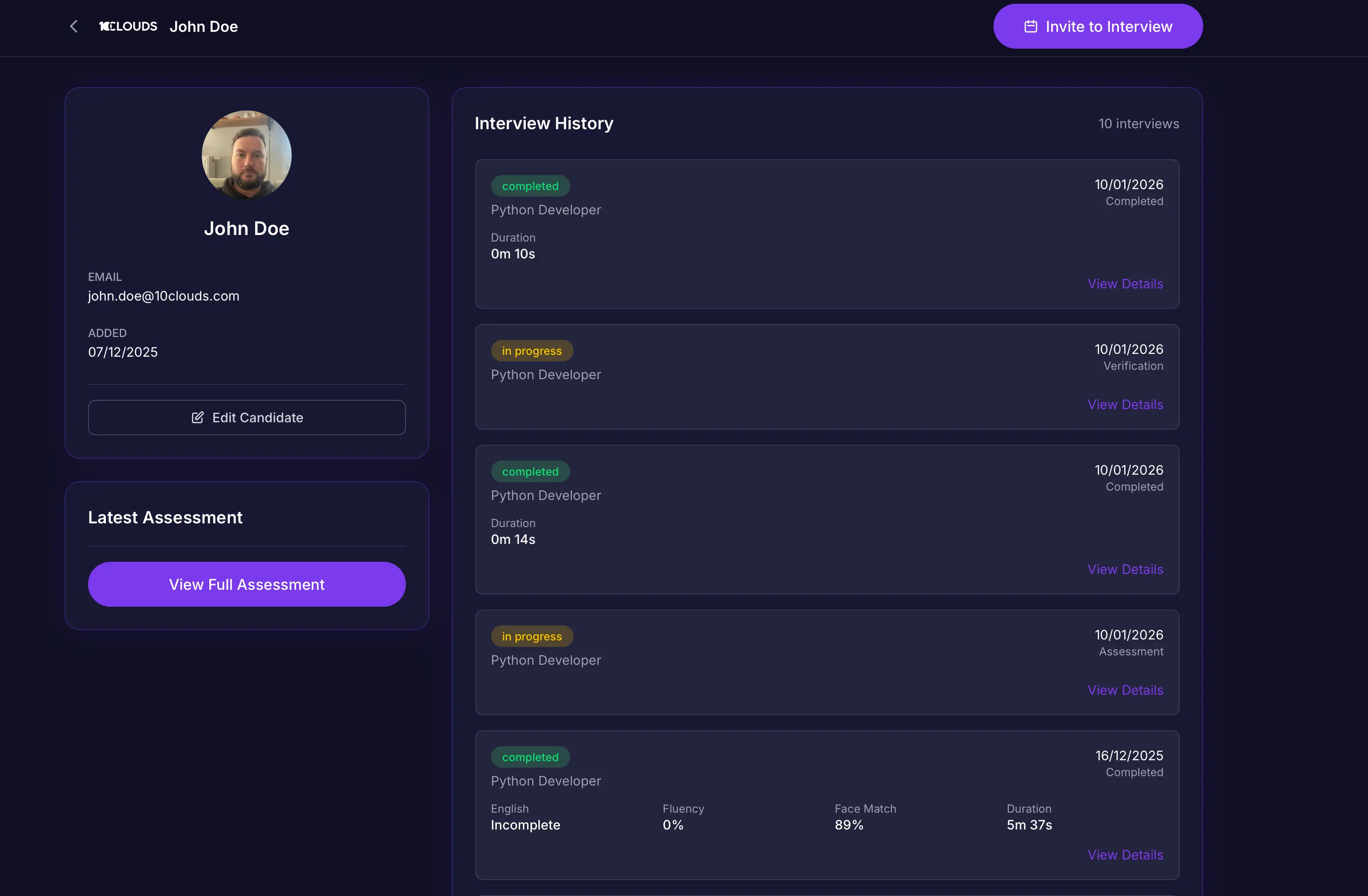View Details of 0m 14s interview

[1125, 570]
